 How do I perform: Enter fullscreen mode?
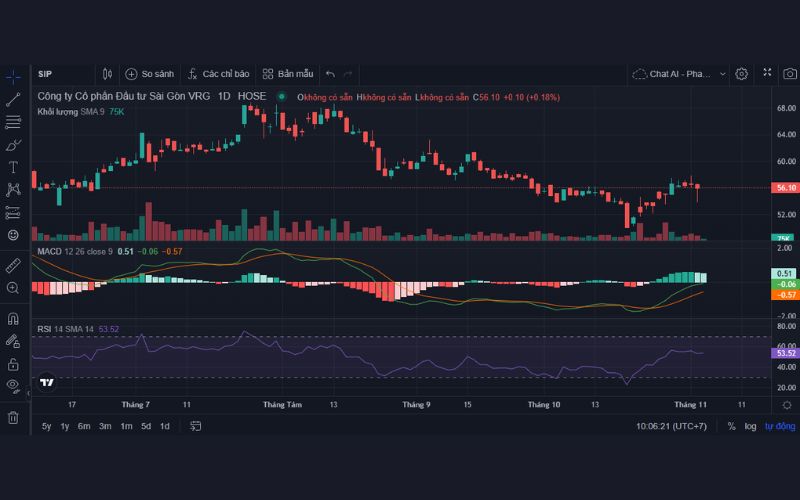767,74
